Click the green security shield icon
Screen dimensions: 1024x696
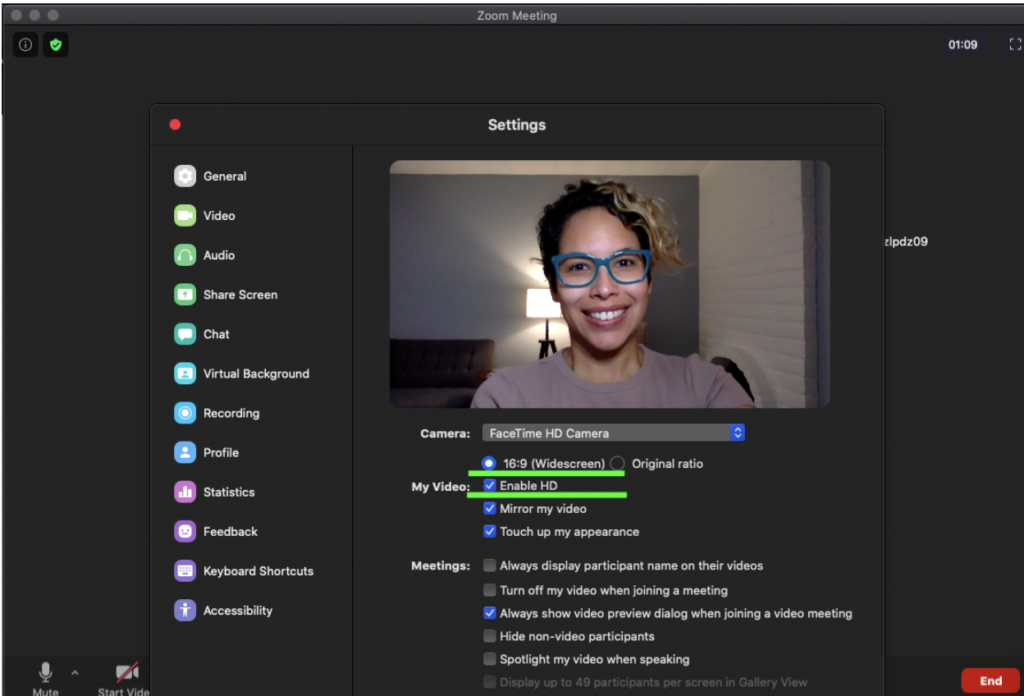[56, 44]
